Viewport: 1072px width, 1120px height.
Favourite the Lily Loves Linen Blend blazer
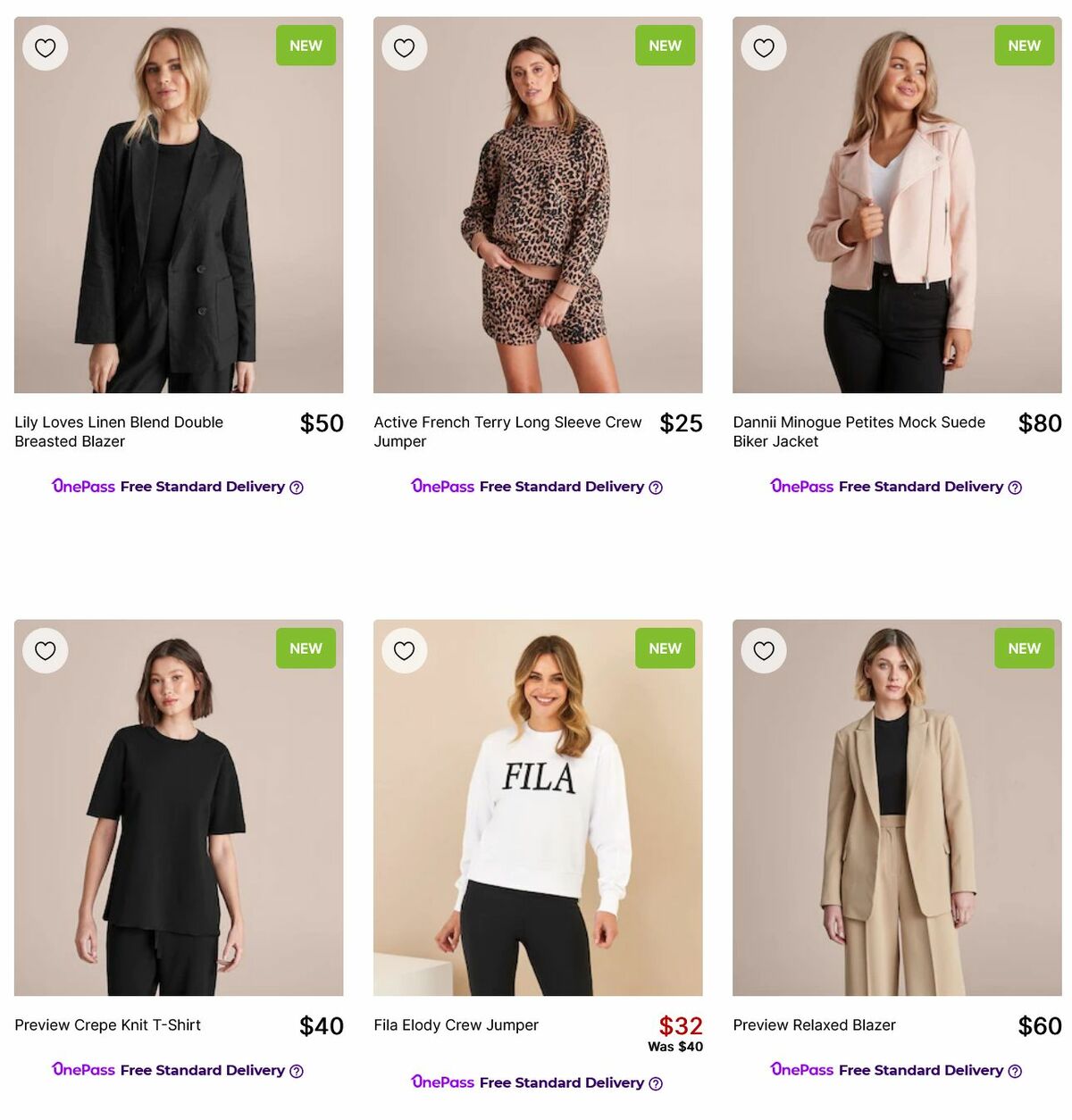(46, 47)
